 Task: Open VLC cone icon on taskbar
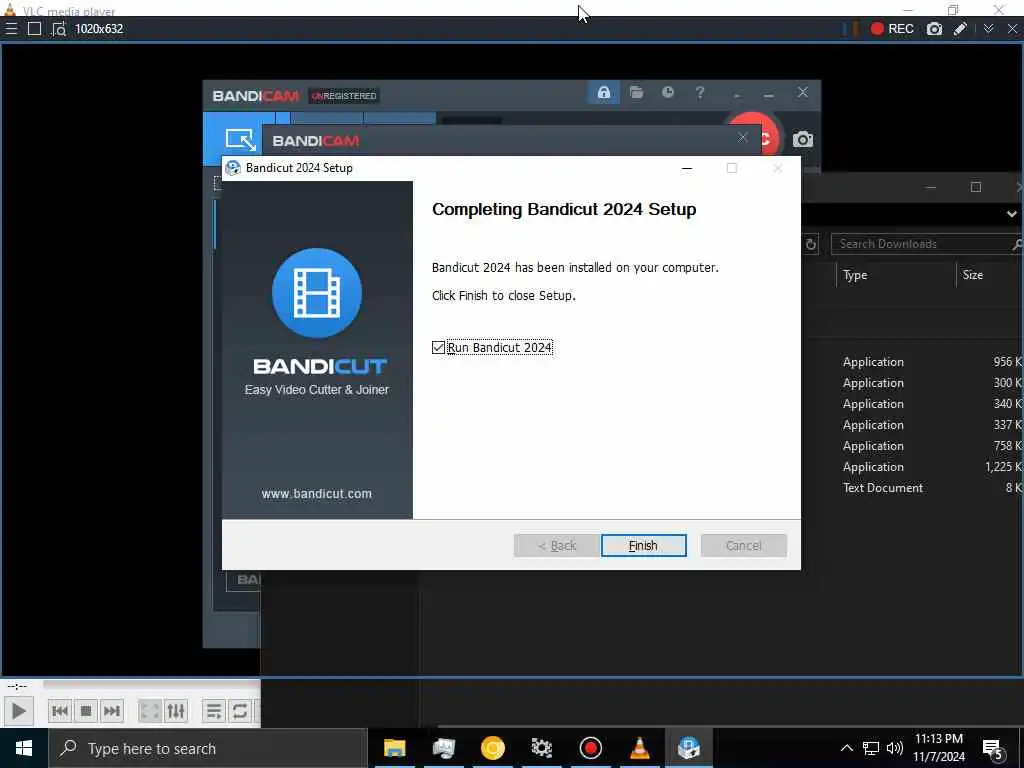pos(639,748)
